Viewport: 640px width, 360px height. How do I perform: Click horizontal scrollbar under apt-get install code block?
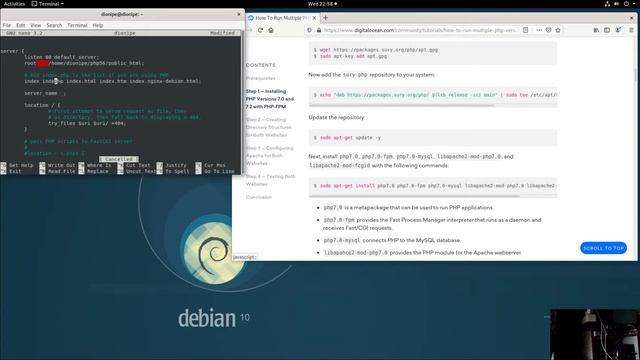pyautogui.click(x=414, y=196)
